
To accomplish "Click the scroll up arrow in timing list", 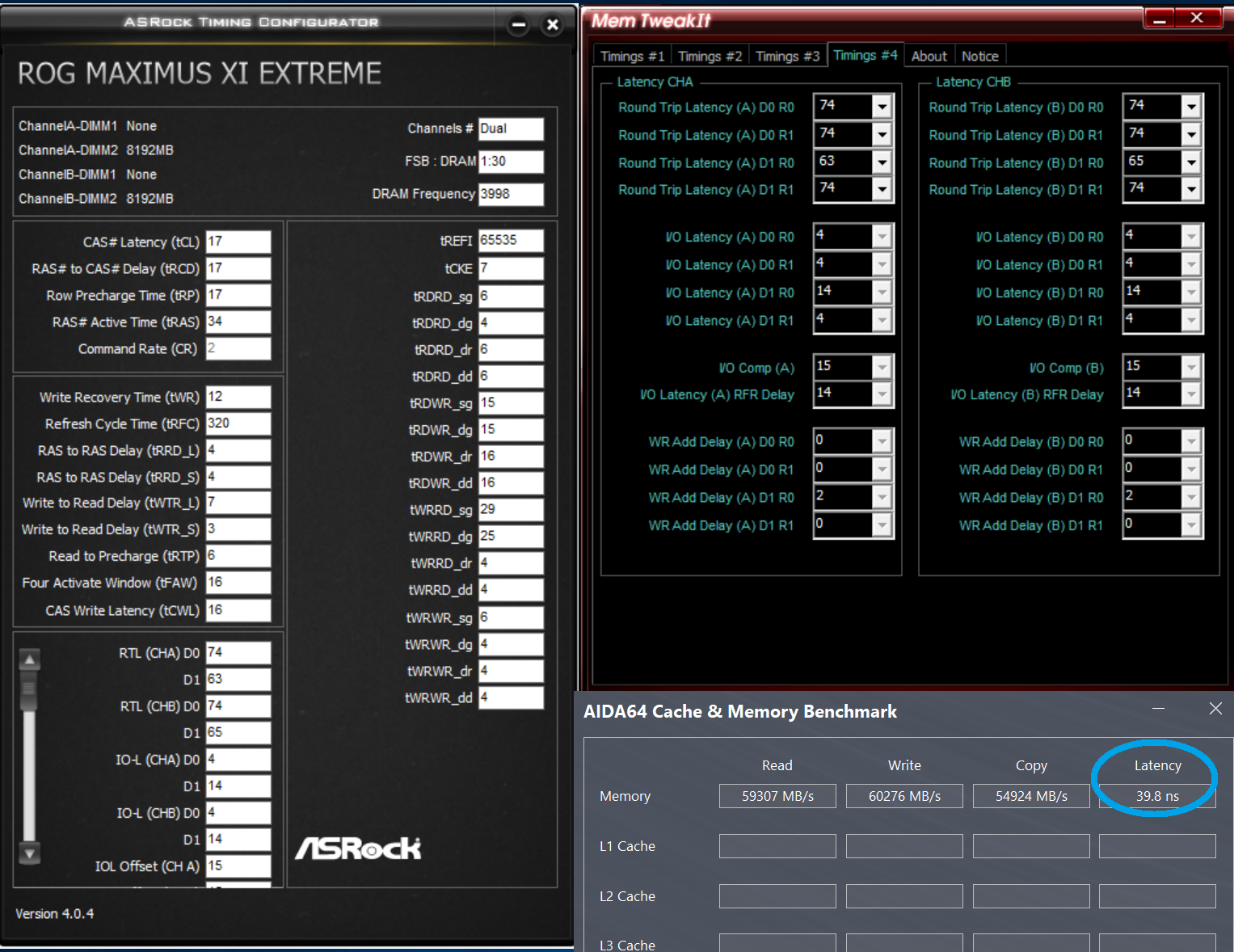I will pos(30,660).
